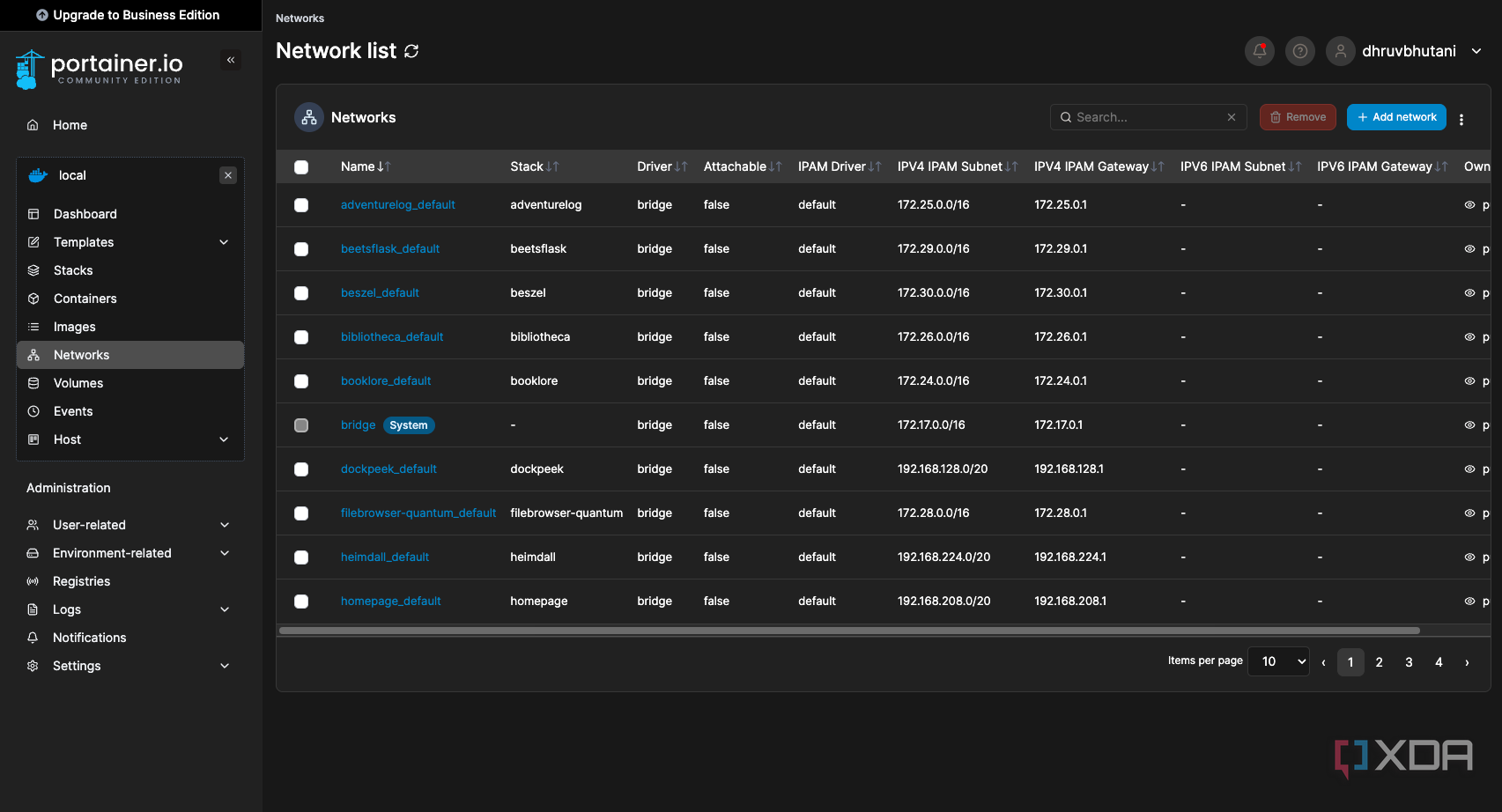The width and height of the screenshot is (1502, 812).
Task: Click the ownership eye icon for adventurelog_default
Action: (x=1469, y=205)
